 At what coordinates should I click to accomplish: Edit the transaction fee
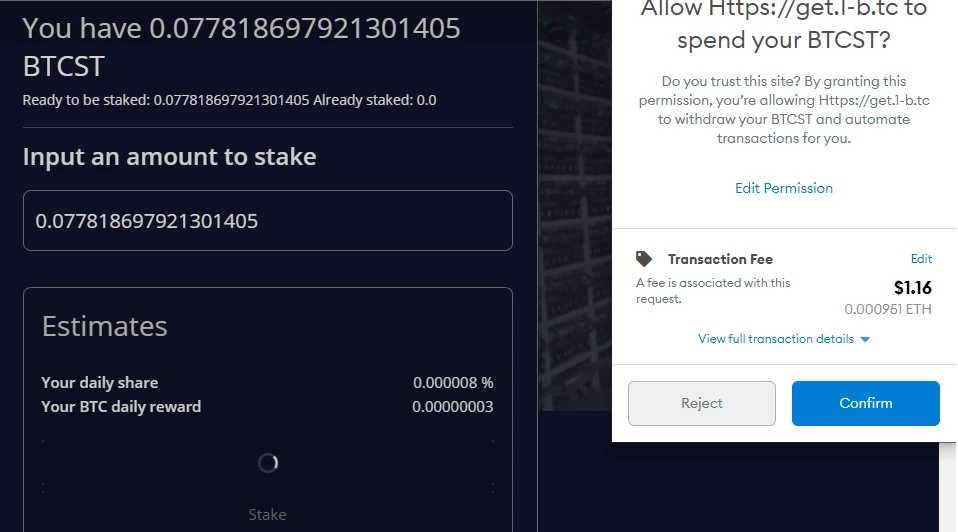[921, 259]
